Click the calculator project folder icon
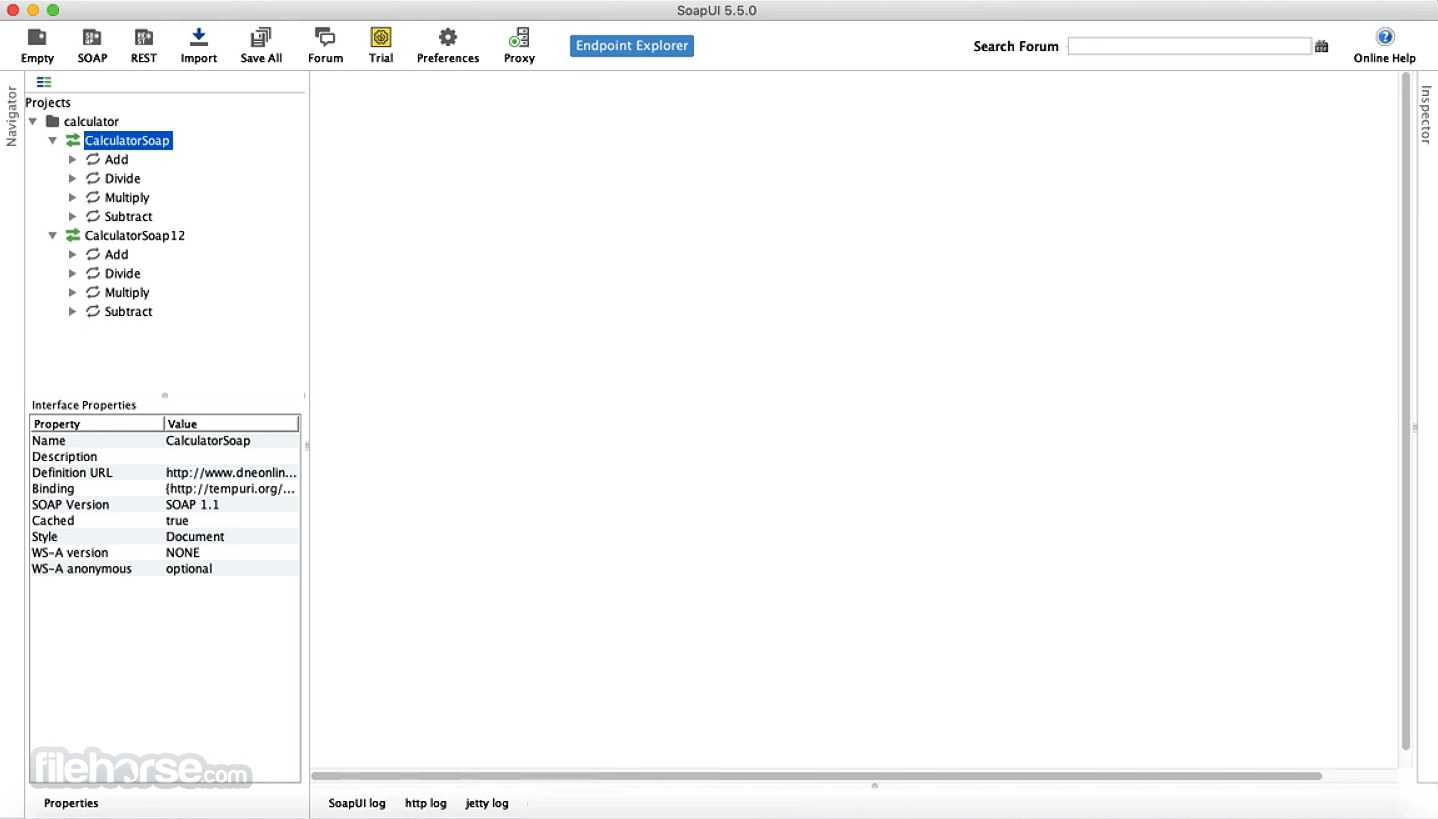1438x819 pixels. pos(53,122)
